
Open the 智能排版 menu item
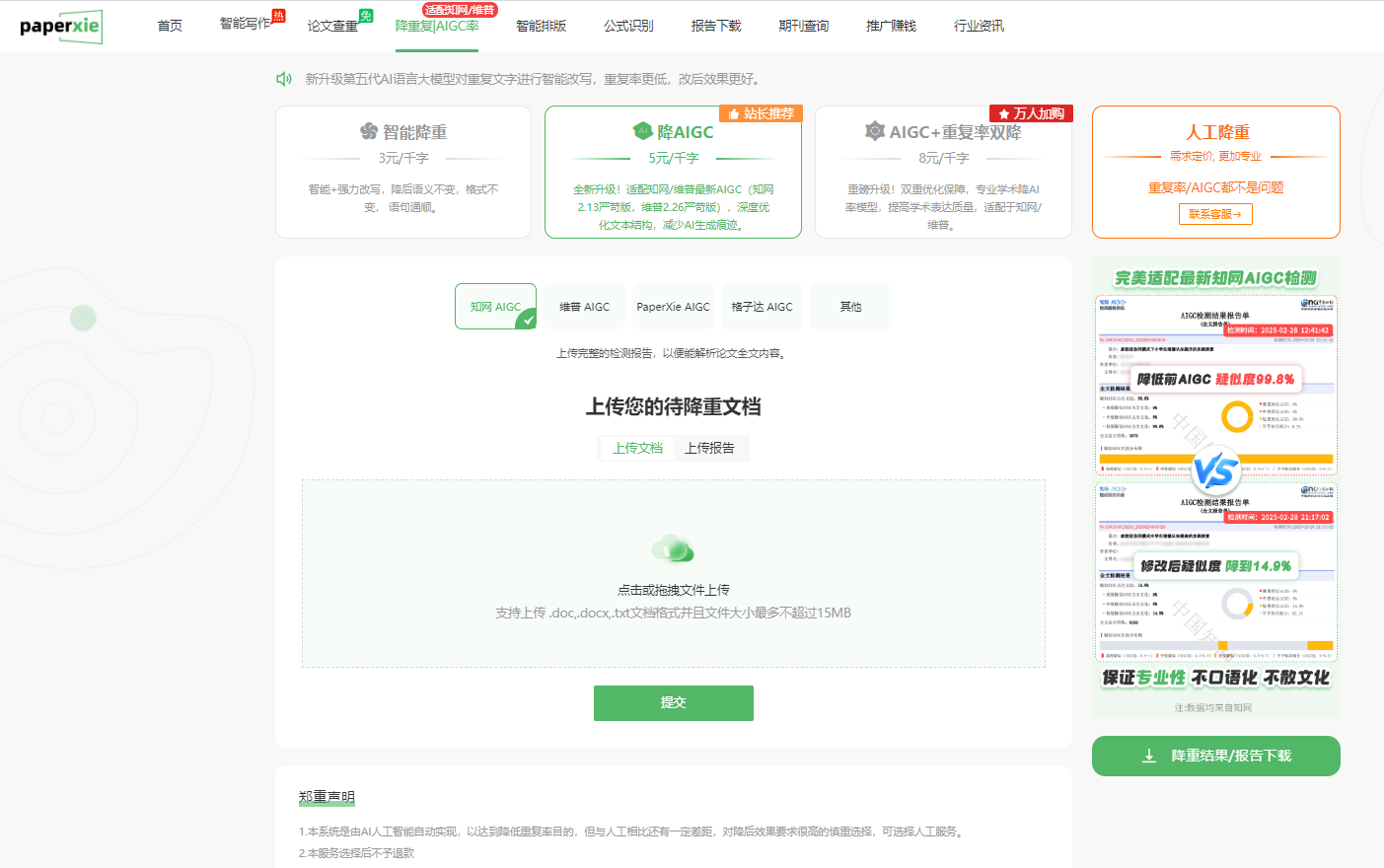click(541, 26)
